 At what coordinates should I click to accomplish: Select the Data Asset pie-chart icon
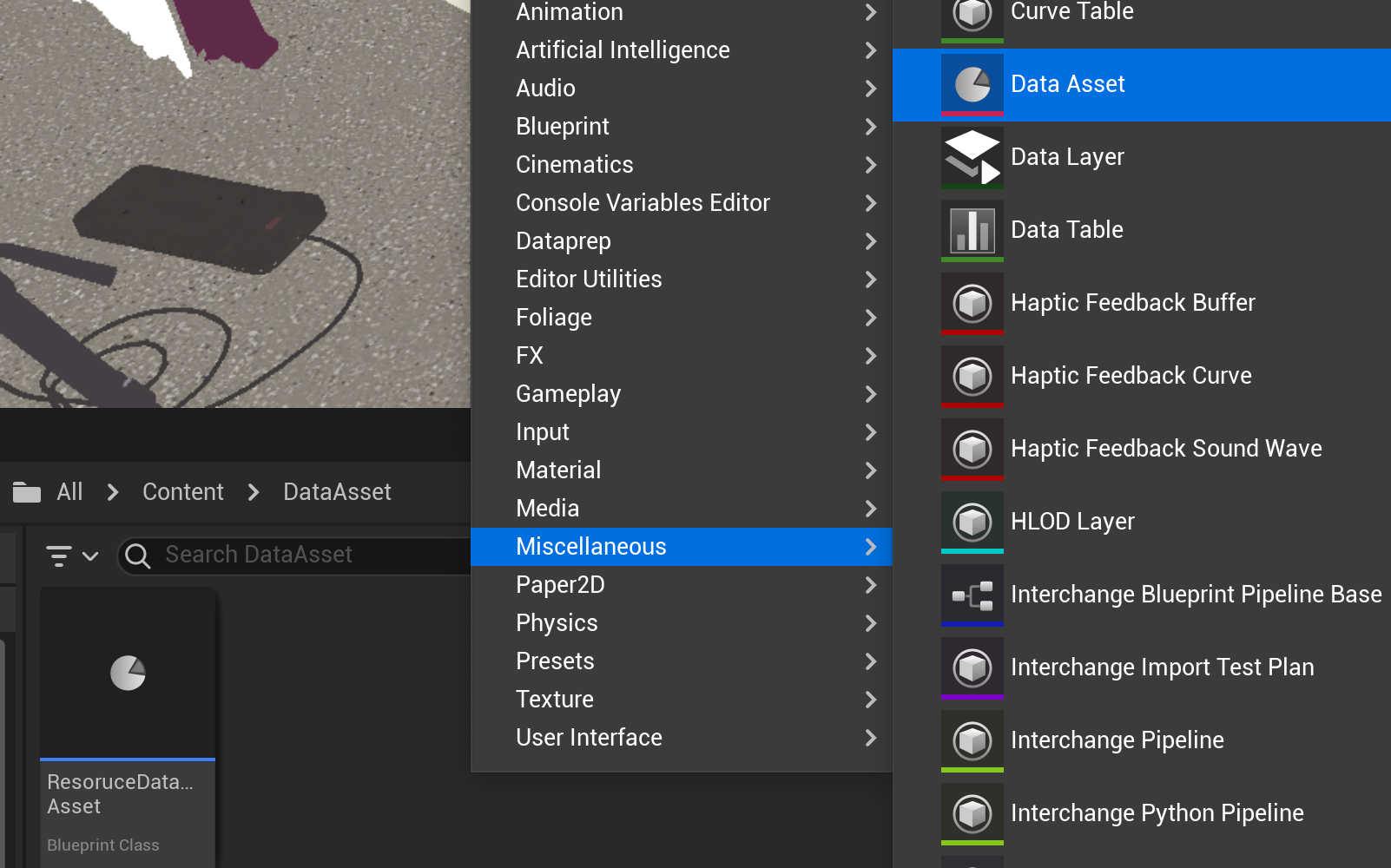972,84
